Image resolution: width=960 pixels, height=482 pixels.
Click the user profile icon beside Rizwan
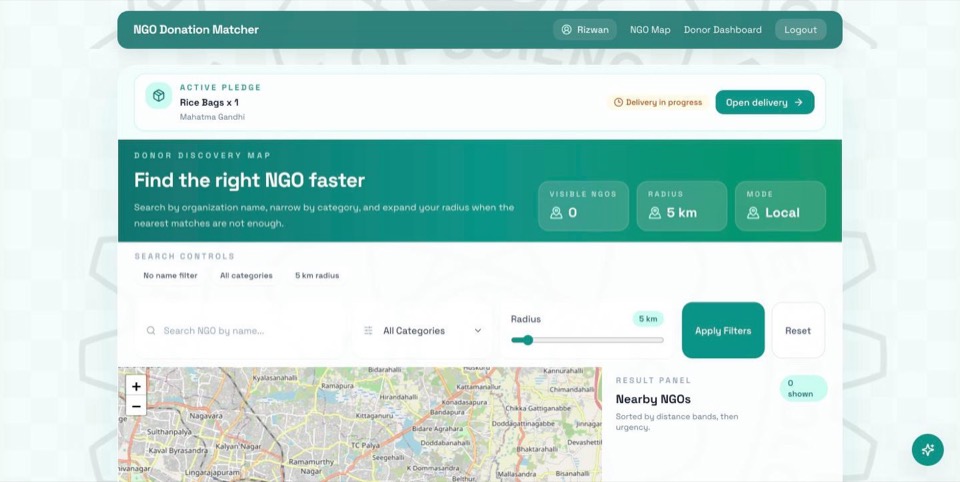[566, 29]
